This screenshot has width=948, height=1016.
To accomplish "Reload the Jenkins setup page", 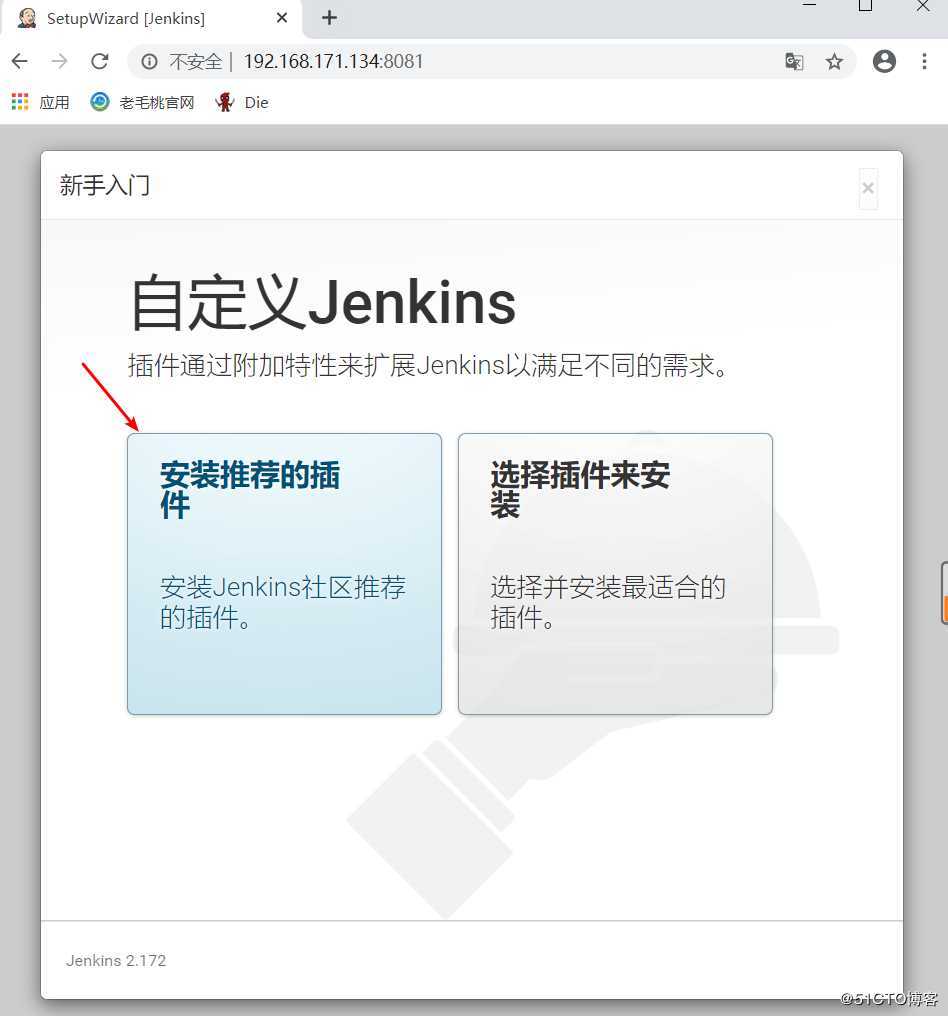I will click(100, 62).
